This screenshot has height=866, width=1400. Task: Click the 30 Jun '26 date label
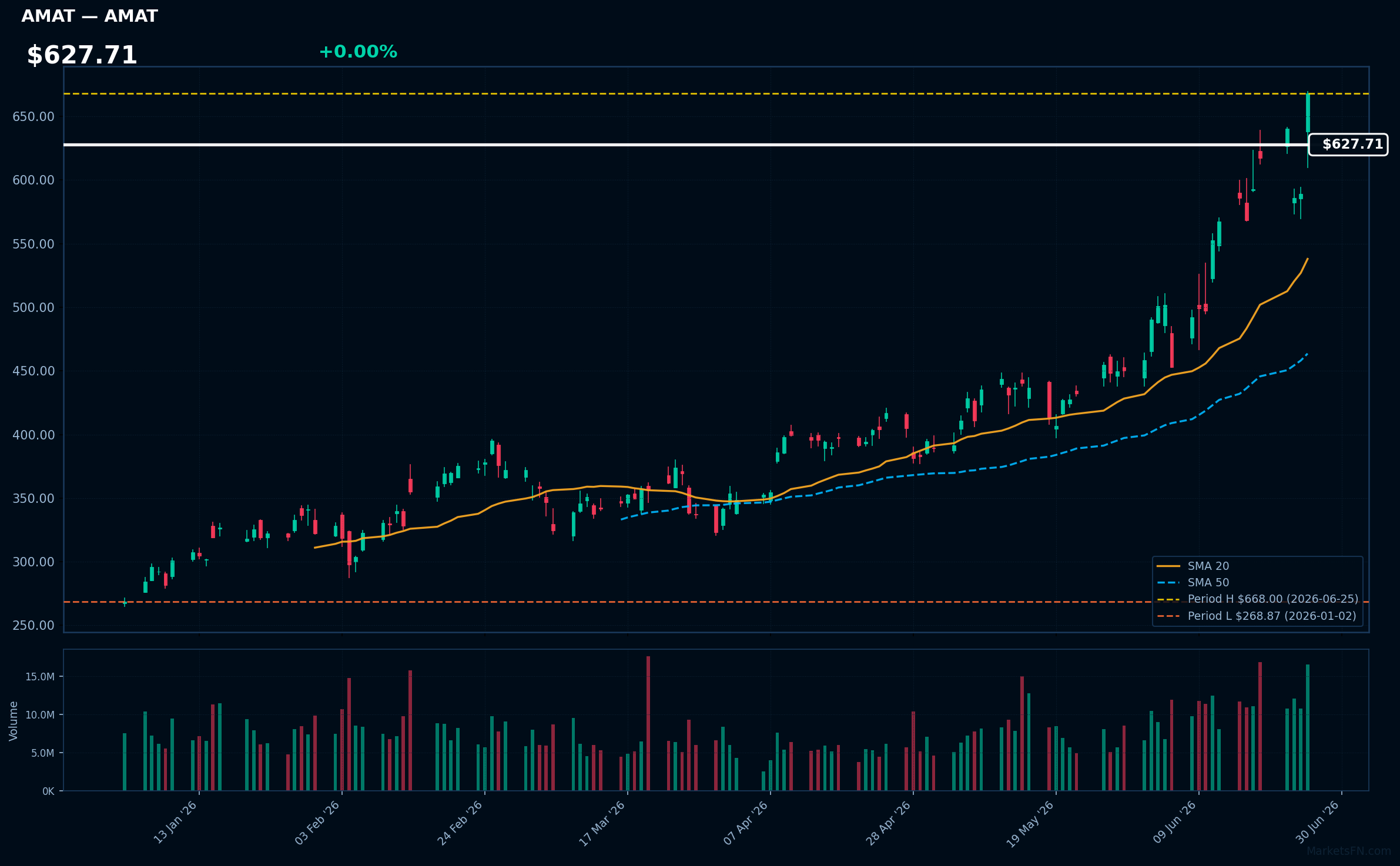(x=1318, y=823)
